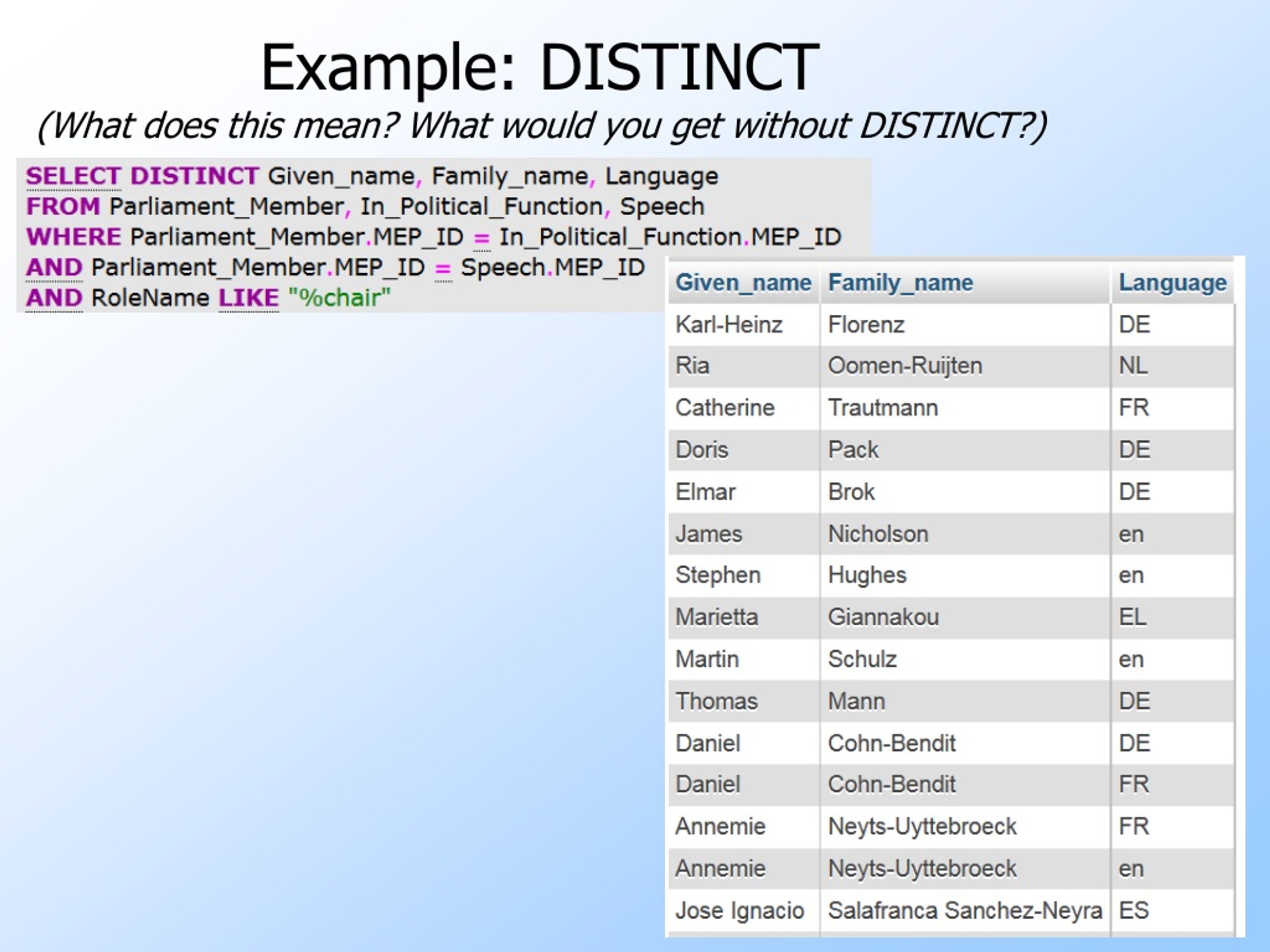Click the Hughes cell
The width and height of the screenshot is (1270, 952).
pyautogui.click(x=964, y=576)
